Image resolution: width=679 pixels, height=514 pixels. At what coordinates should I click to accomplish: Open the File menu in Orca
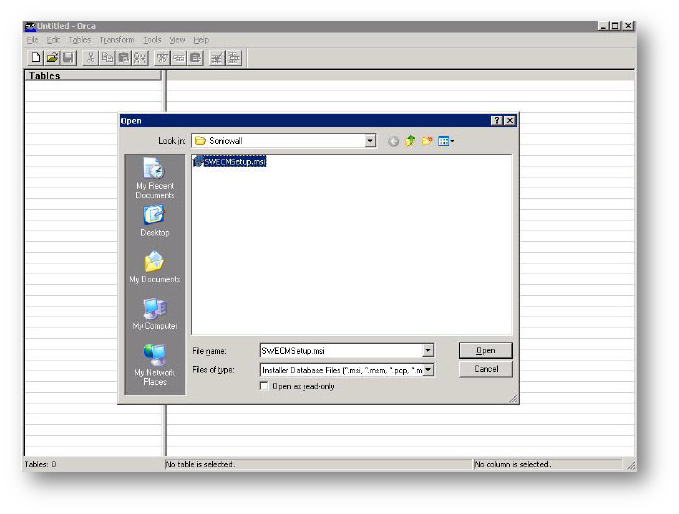point(32,40)
